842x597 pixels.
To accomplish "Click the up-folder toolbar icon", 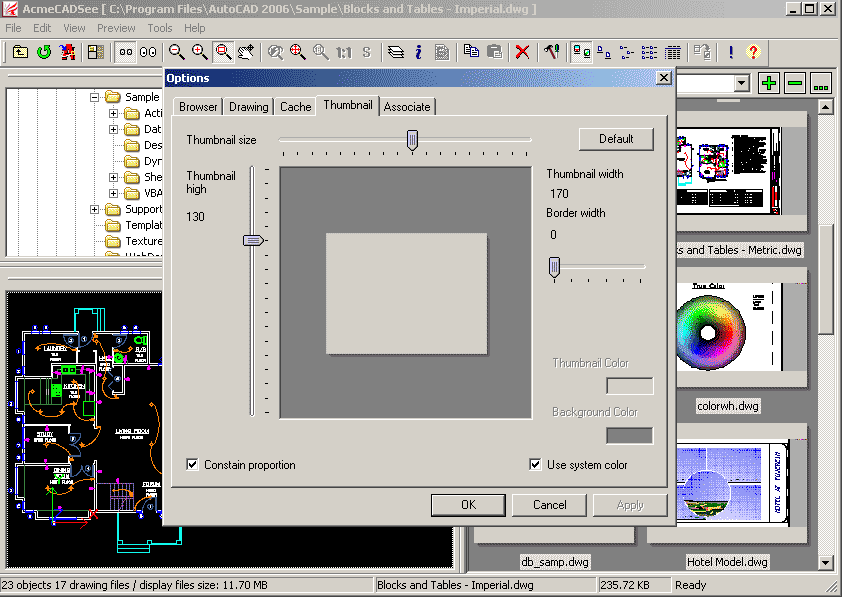I will click(20, 52).
